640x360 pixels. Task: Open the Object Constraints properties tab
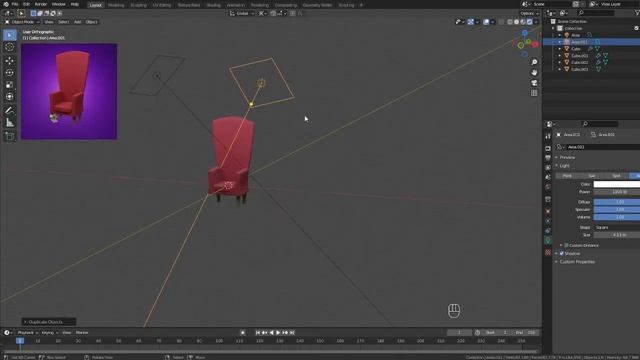point(548,231)
